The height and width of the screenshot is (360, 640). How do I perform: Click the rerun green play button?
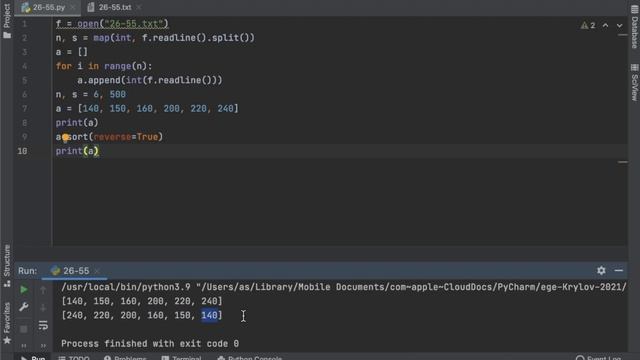24,290
